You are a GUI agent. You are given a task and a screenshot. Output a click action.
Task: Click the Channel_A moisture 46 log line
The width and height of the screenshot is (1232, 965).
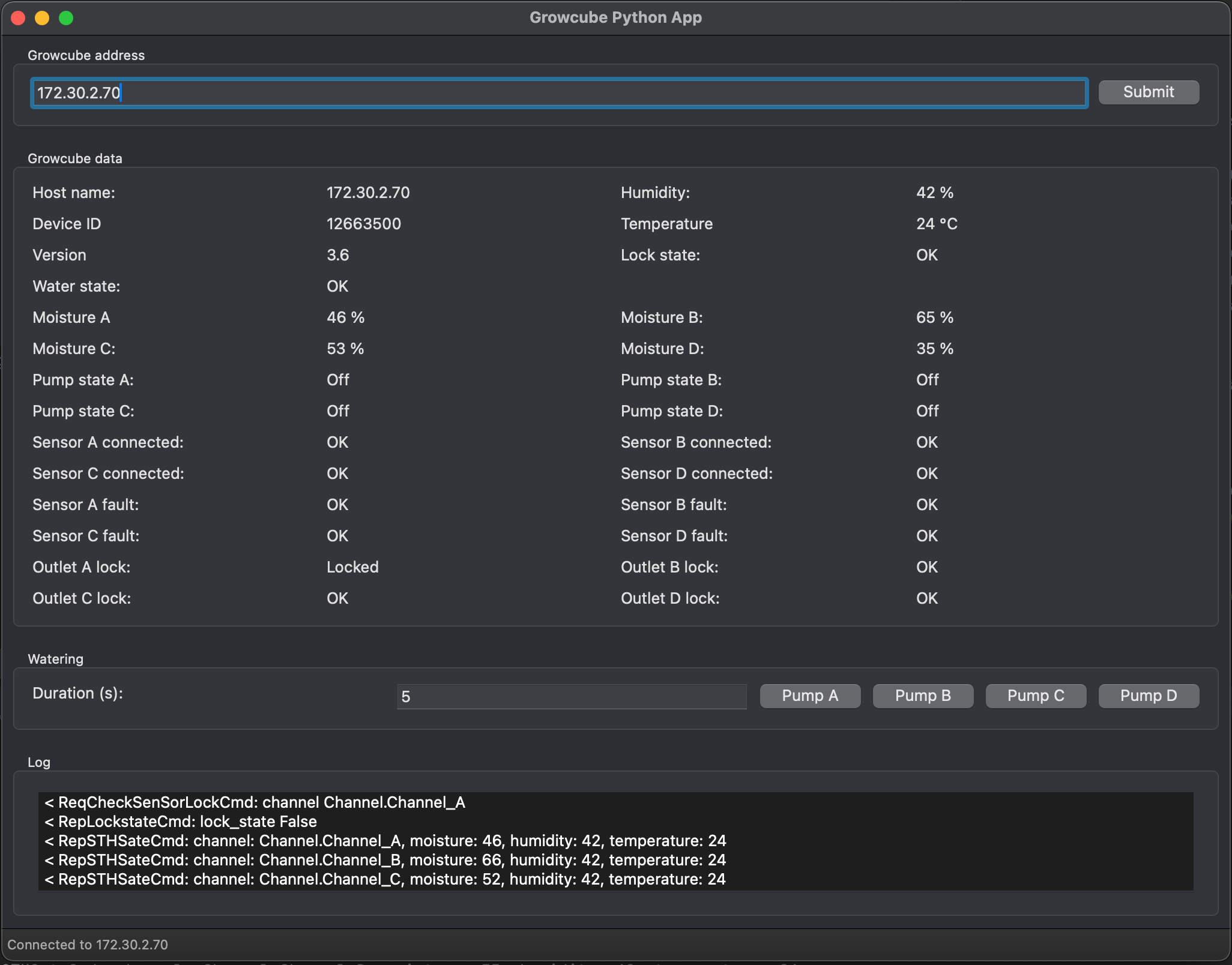385,841
